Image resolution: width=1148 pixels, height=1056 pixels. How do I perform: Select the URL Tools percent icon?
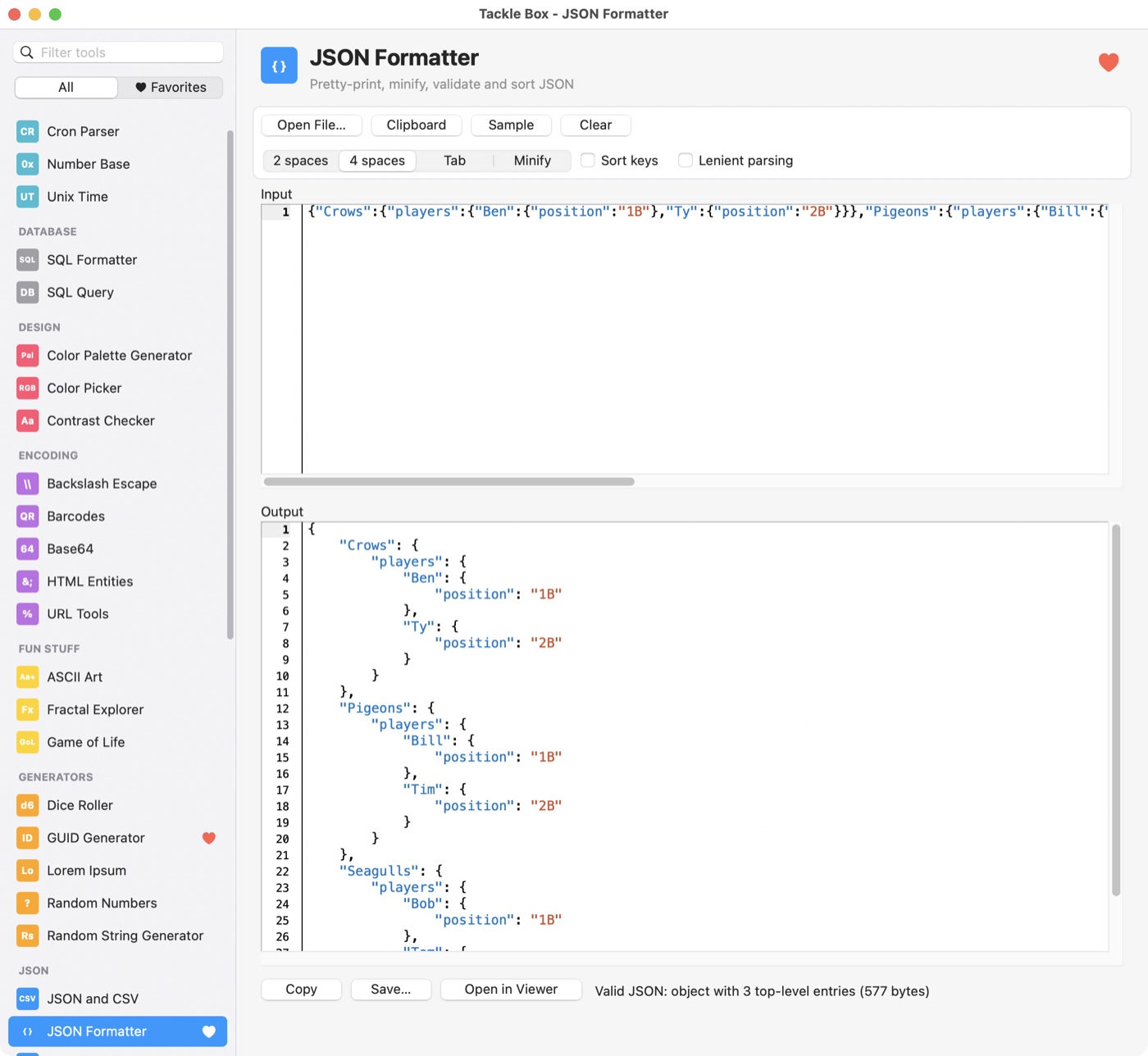coord(27,614)
